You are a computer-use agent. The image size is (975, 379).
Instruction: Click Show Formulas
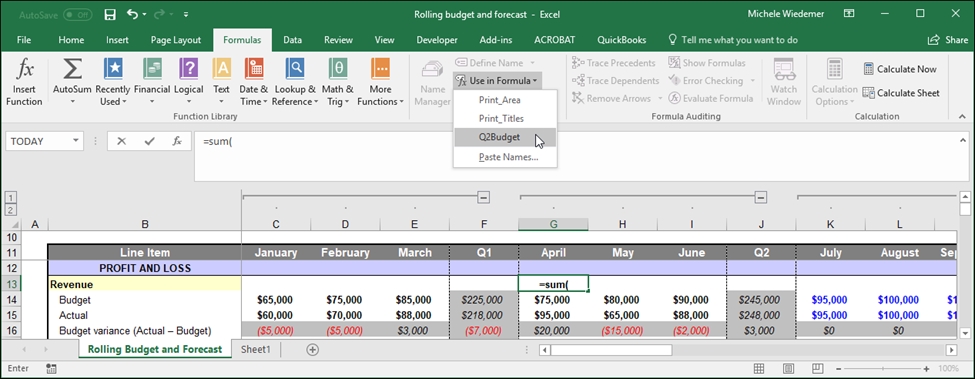(707, 63)
